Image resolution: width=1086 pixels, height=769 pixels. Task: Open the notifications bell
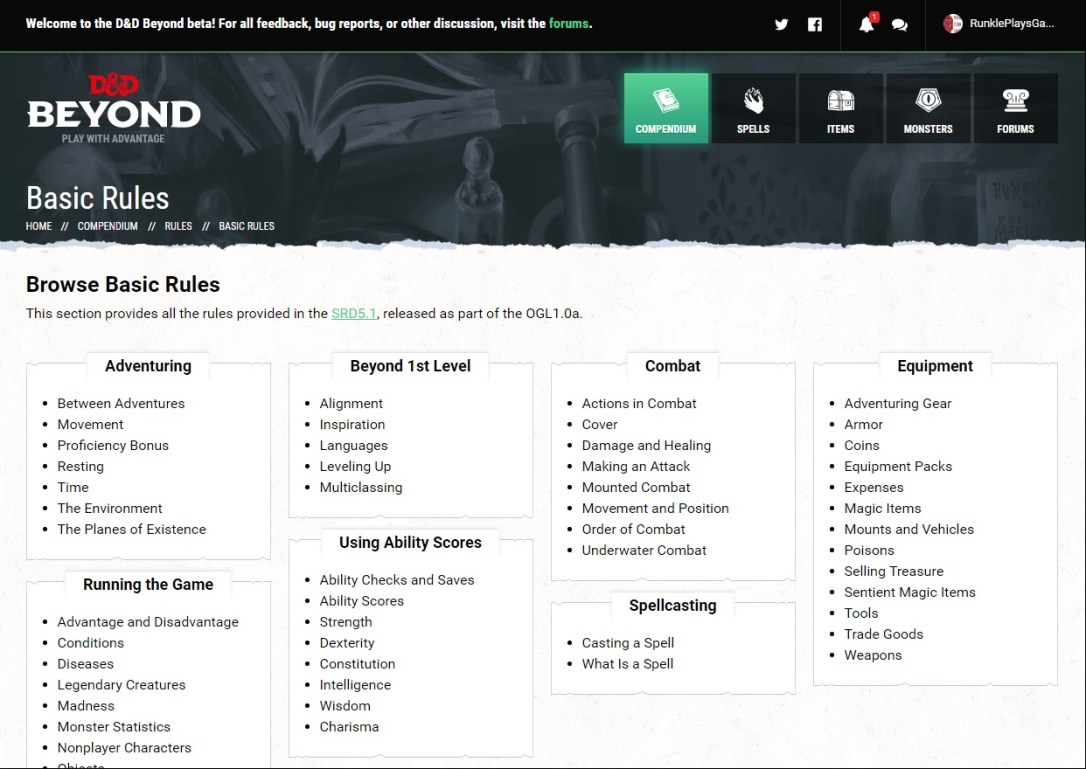point(866,24)
